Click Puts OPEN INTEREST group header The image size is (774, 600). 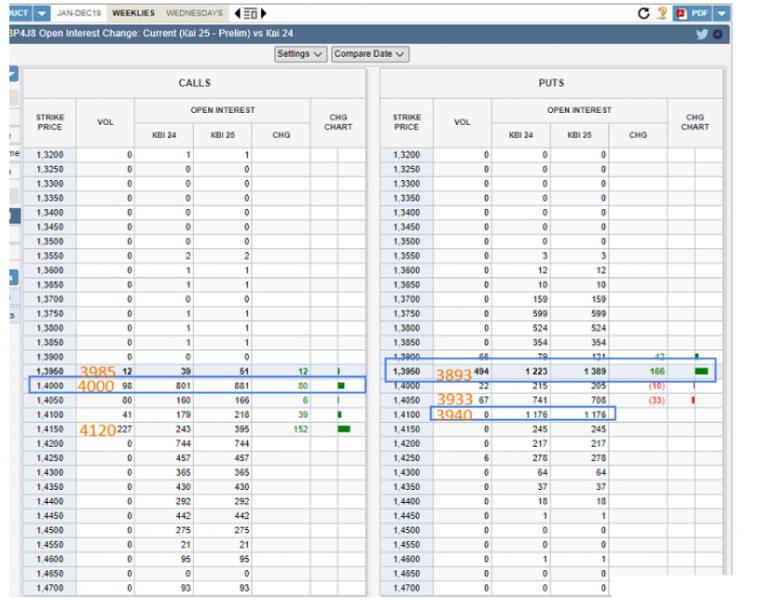[579, 111]
